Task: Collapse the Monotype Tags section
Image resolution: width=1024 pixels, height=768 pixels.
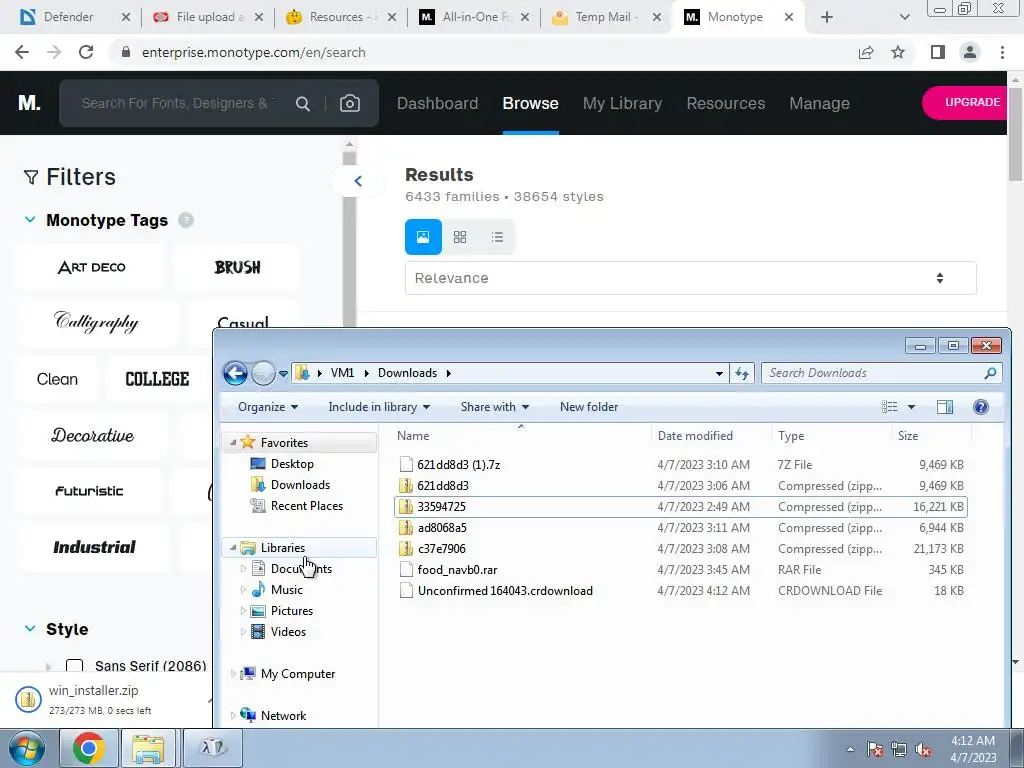Action: (x=30, y=220)
